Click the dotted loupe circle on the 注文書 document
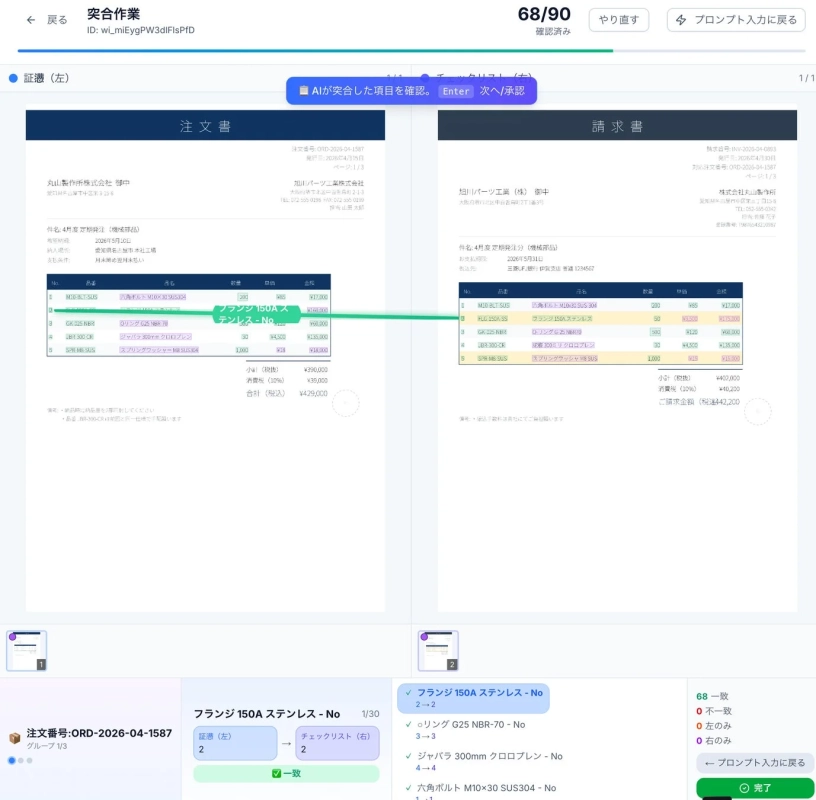Viewport: 816px width, 800px height. [345, 403]
